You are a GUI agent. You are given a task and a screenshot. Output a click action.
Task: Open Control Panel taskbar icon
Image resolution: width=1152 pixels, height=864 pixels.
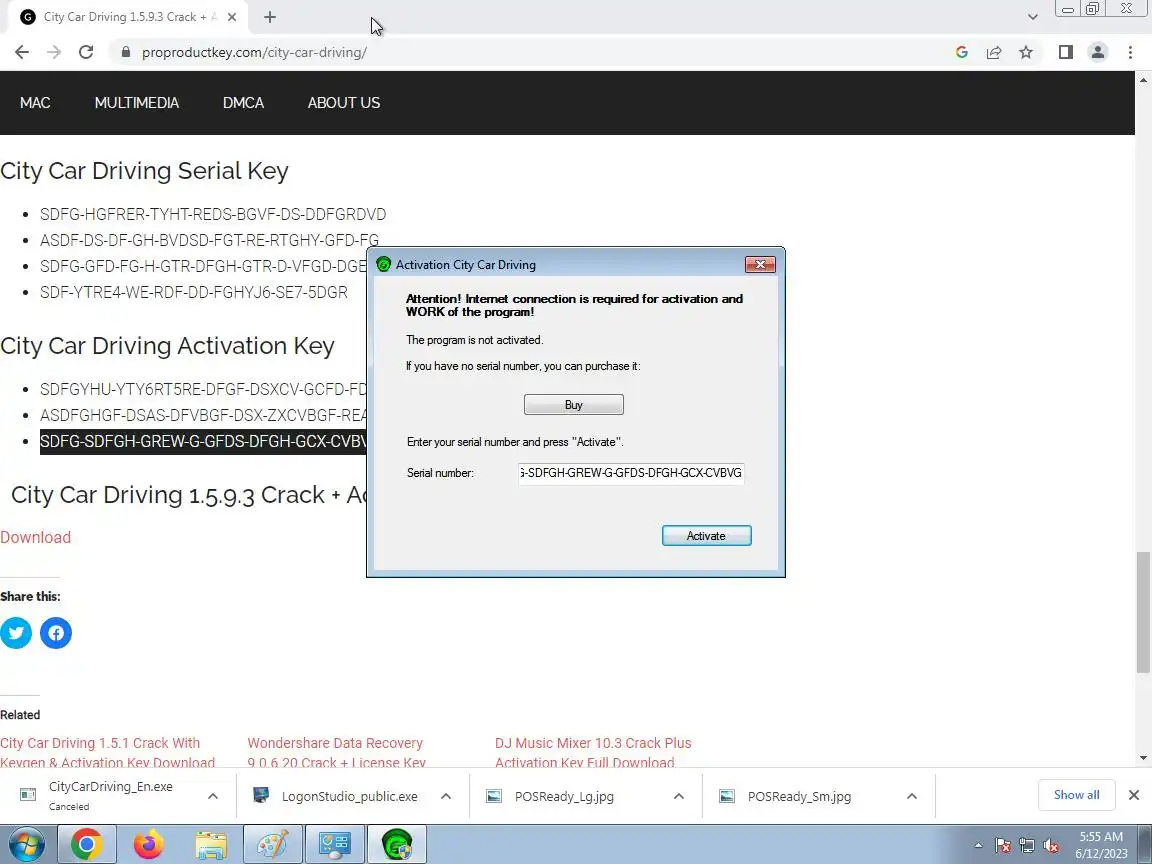tap(335, 845)
